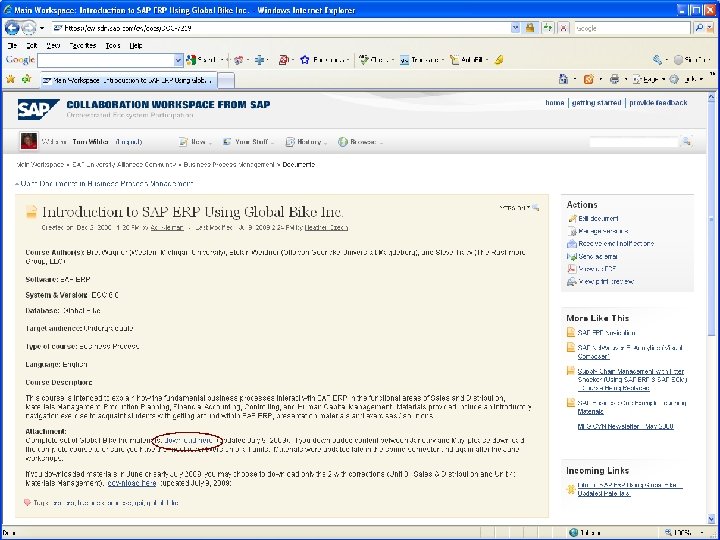Click second download here link (updated July 9)

pos(132,483)
